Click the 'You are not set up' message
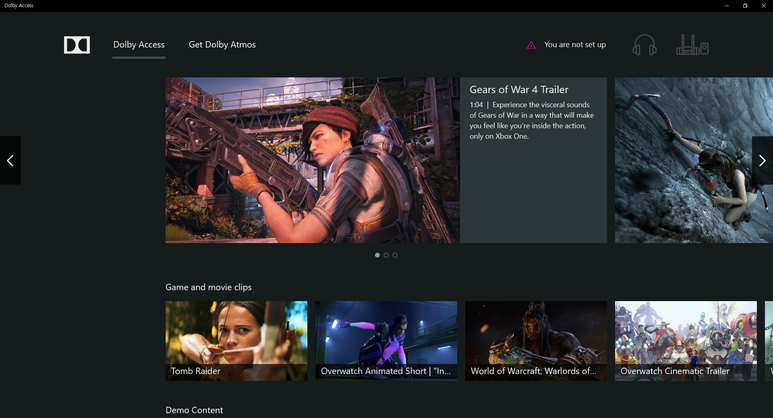Screen dimensions: 773x418 pyautogui.click(x=575, y=44)
